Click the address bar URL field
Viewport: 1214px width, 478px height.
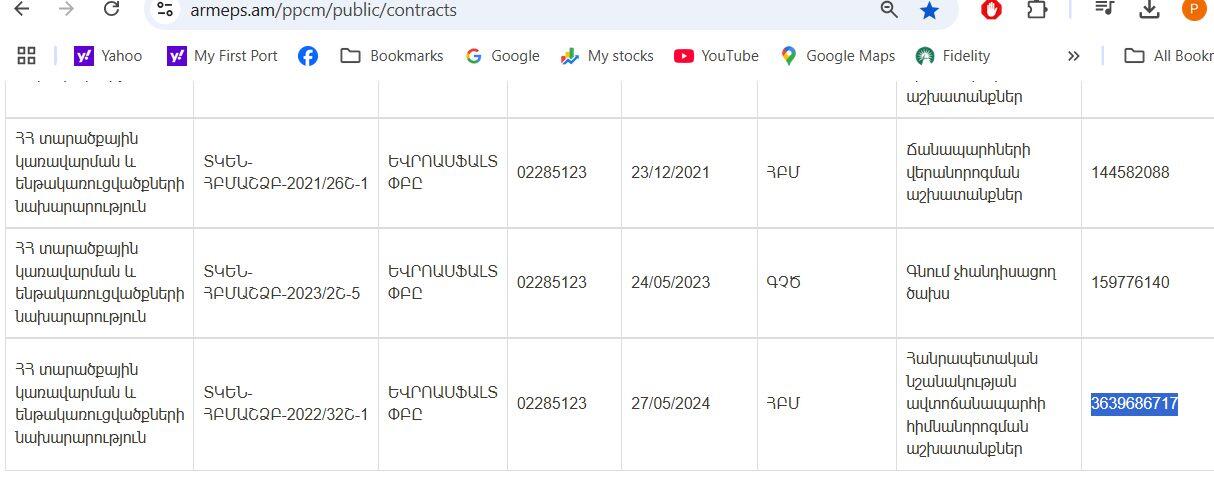click(x=500, y=10)
